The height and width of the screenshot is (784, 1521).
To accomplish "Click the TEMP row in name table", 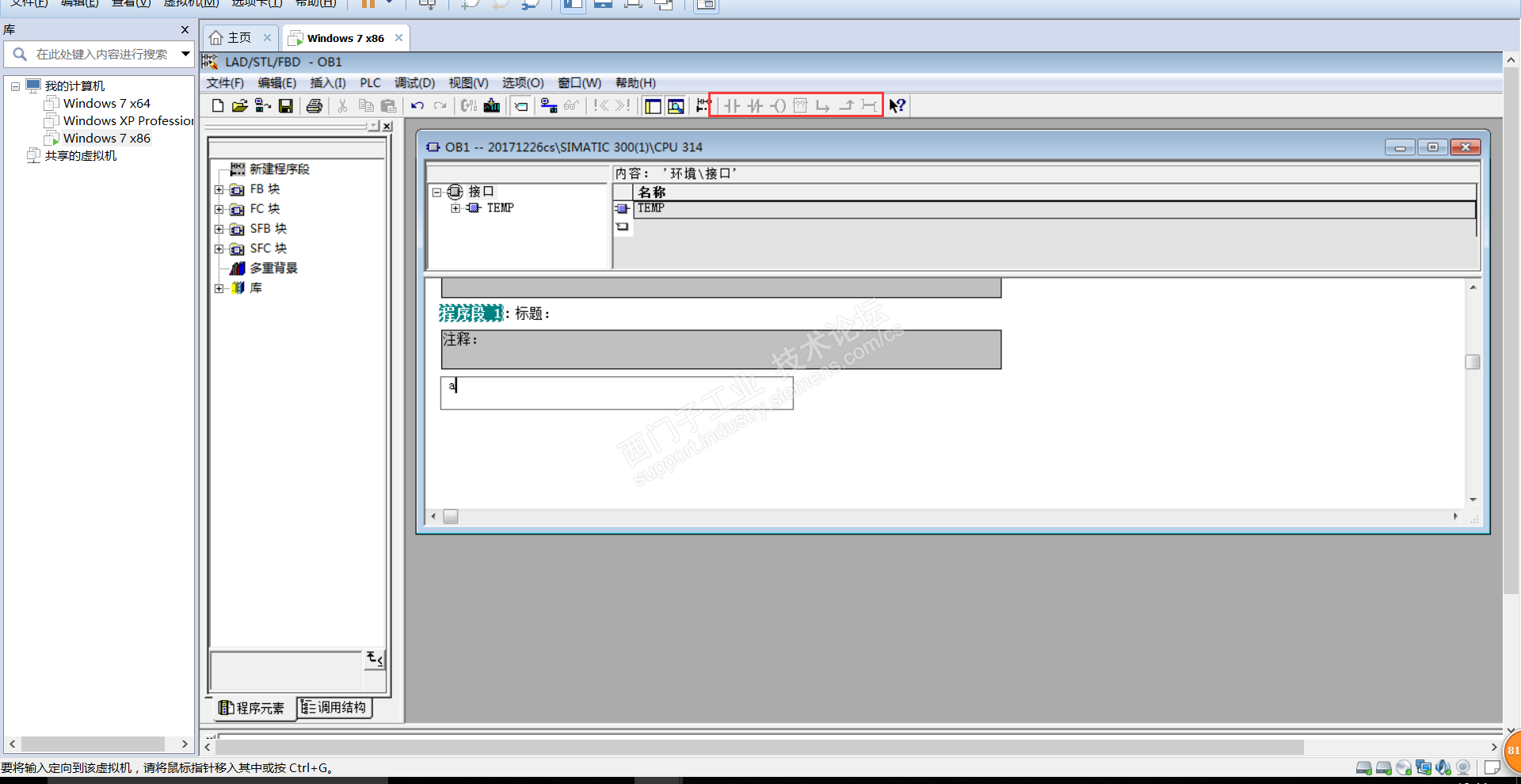I will (1055, 208).
